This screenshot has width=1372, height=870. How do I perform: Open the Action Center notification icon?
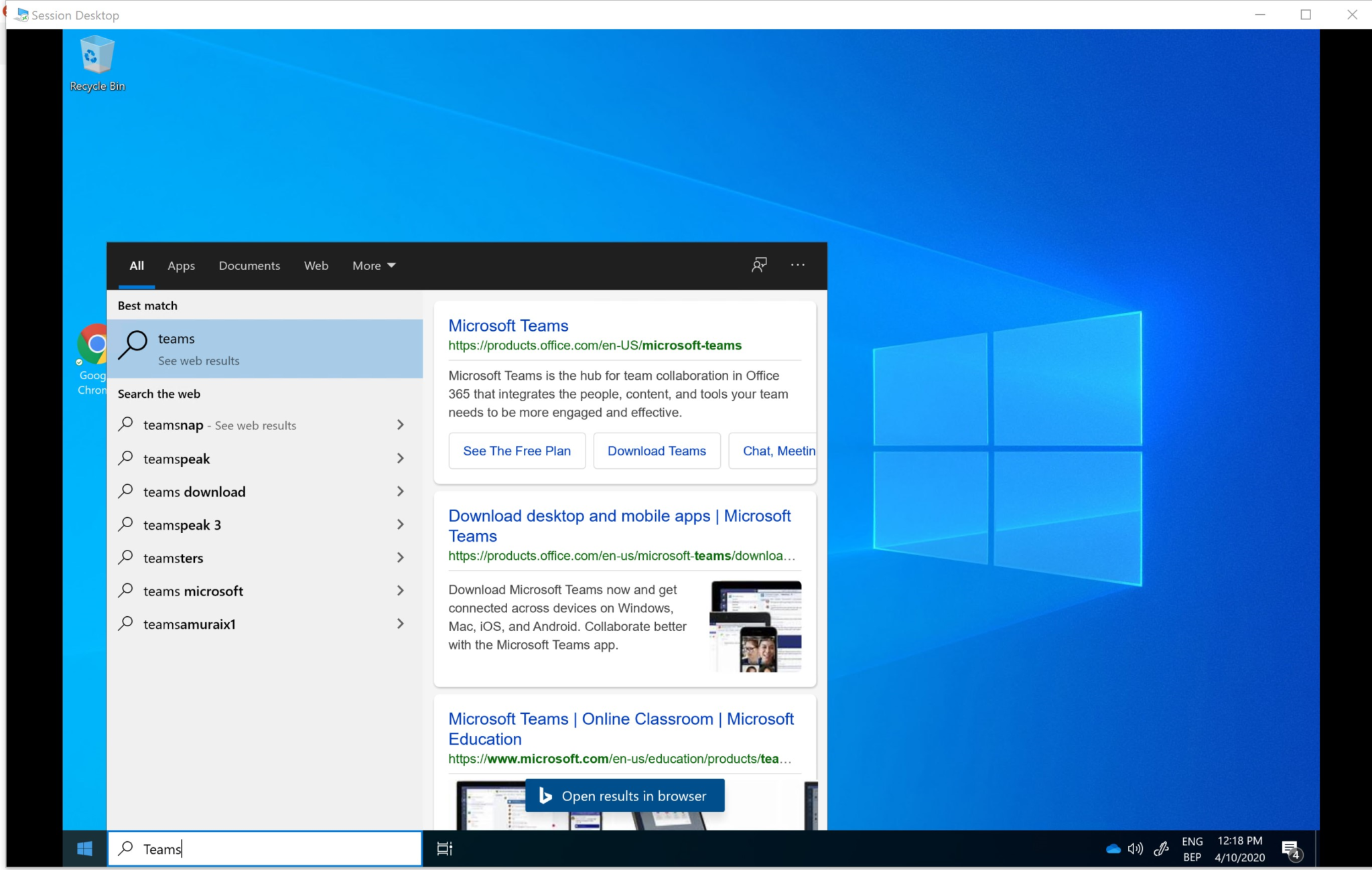click(1290, 849)
